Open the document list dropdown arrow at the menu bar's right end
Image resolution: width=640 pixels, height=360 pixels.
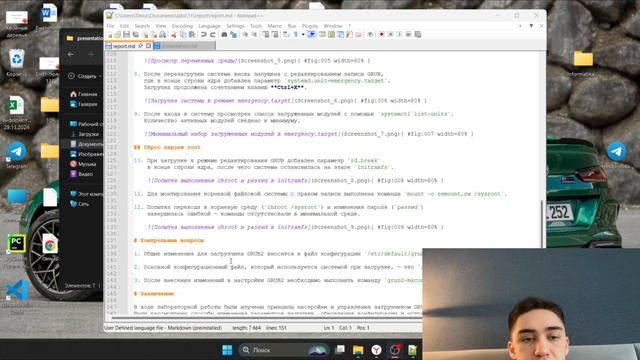pyautogui.click(x=531, y=26)
